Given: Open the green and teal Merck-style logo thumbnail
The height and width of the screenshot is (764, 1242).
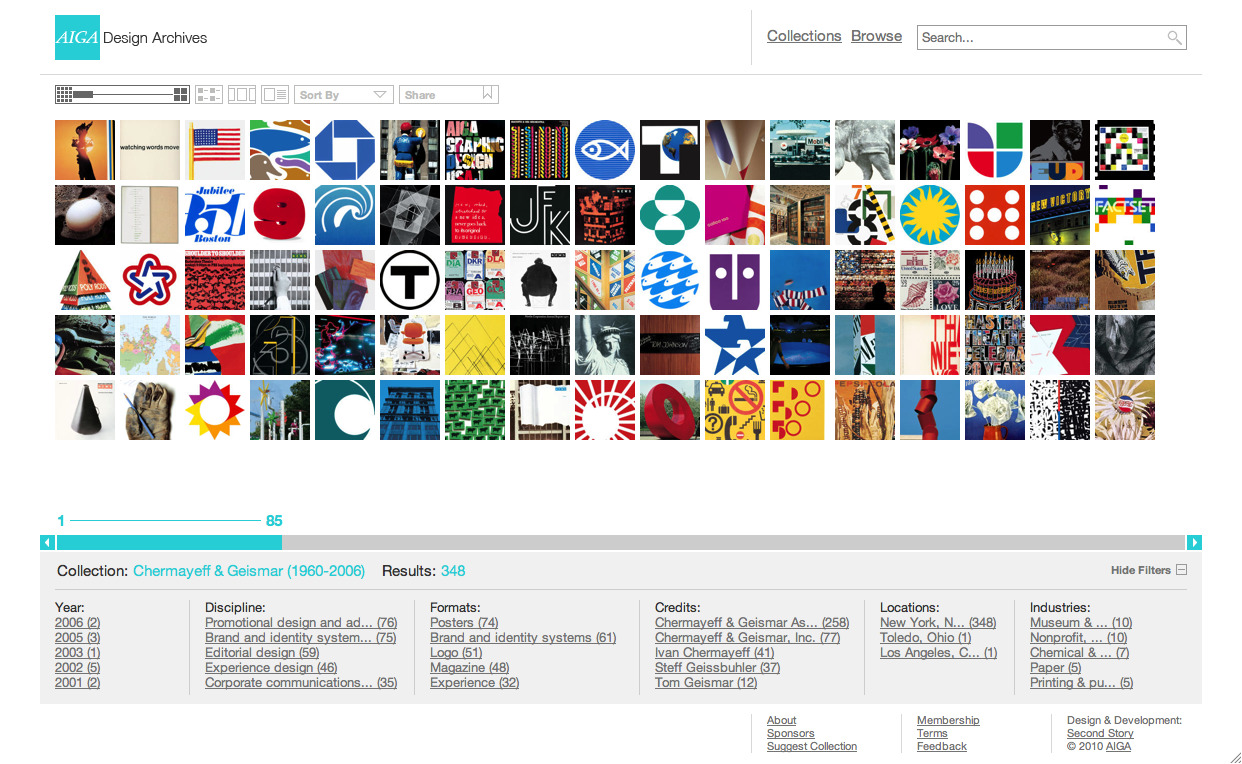Looking at the screenshot, I should (x=670, y=215).
